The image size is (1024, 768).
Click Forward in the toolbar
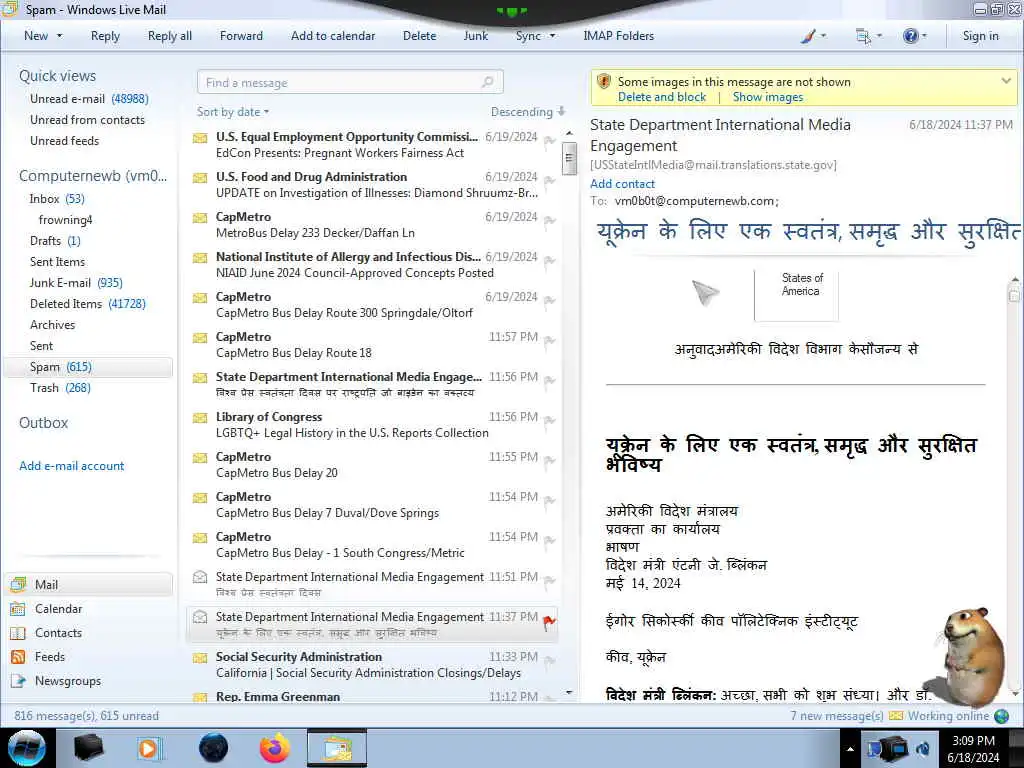[241, 36]
